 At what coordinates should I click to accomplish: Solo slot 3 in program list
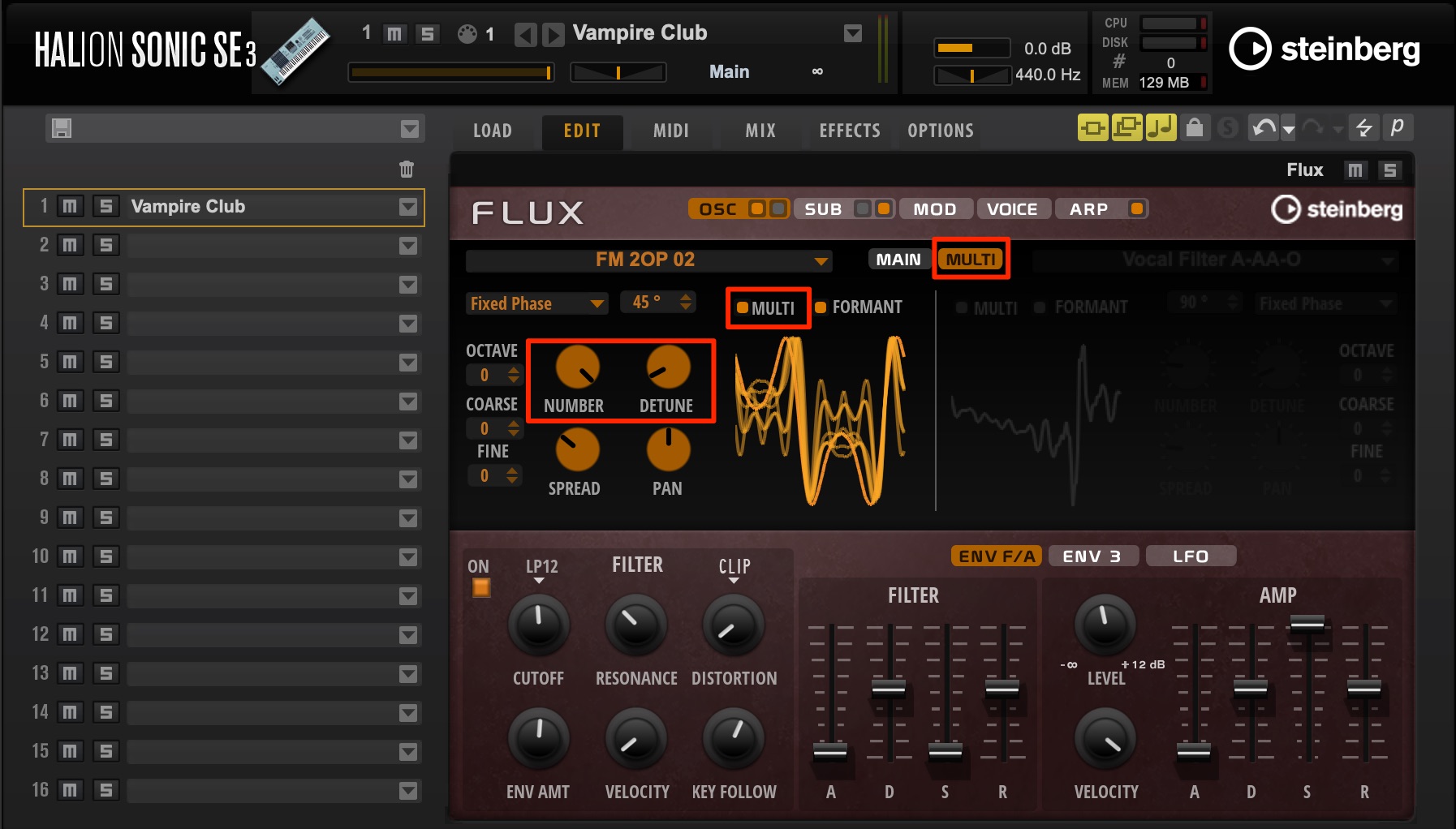106,284
